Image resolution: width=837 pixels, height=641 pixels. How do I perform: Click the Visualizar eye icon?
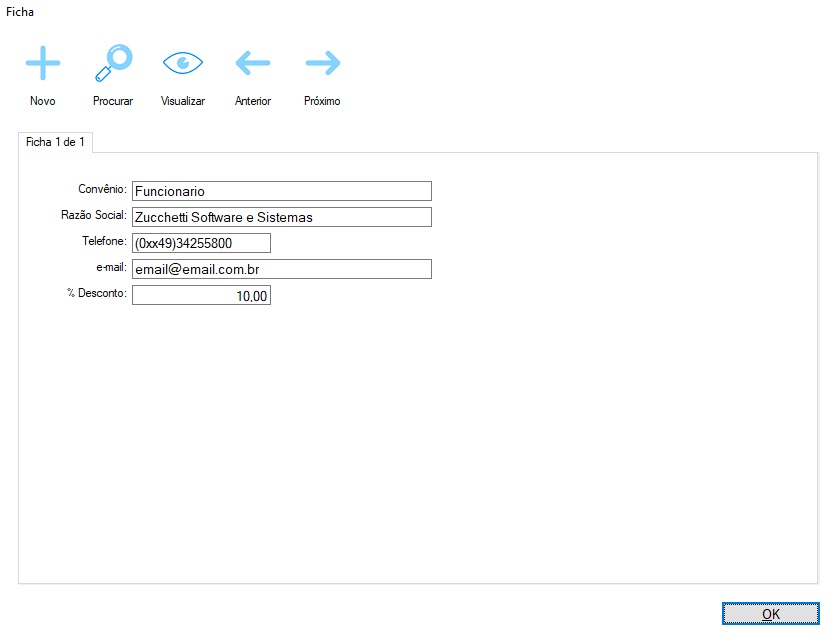pyautogui.click(x=183, y=64)
